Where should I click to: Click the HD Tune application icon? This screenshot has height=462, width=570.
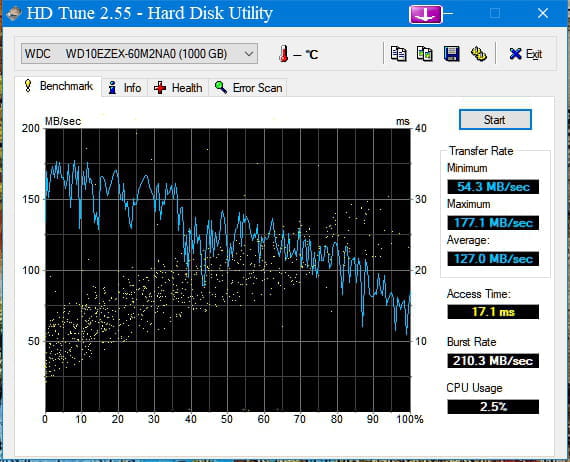[13, 13]
